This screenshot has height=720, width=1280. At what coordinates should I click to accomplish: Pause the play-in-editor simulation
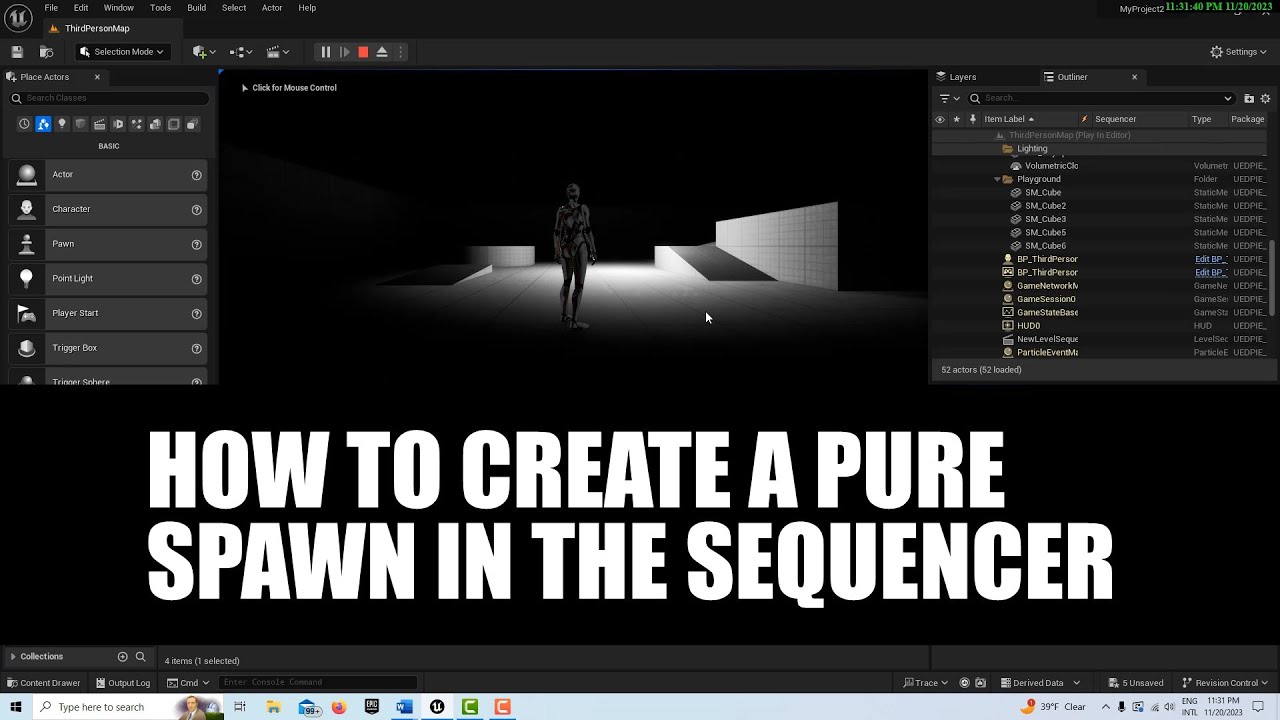coord(325,52)
